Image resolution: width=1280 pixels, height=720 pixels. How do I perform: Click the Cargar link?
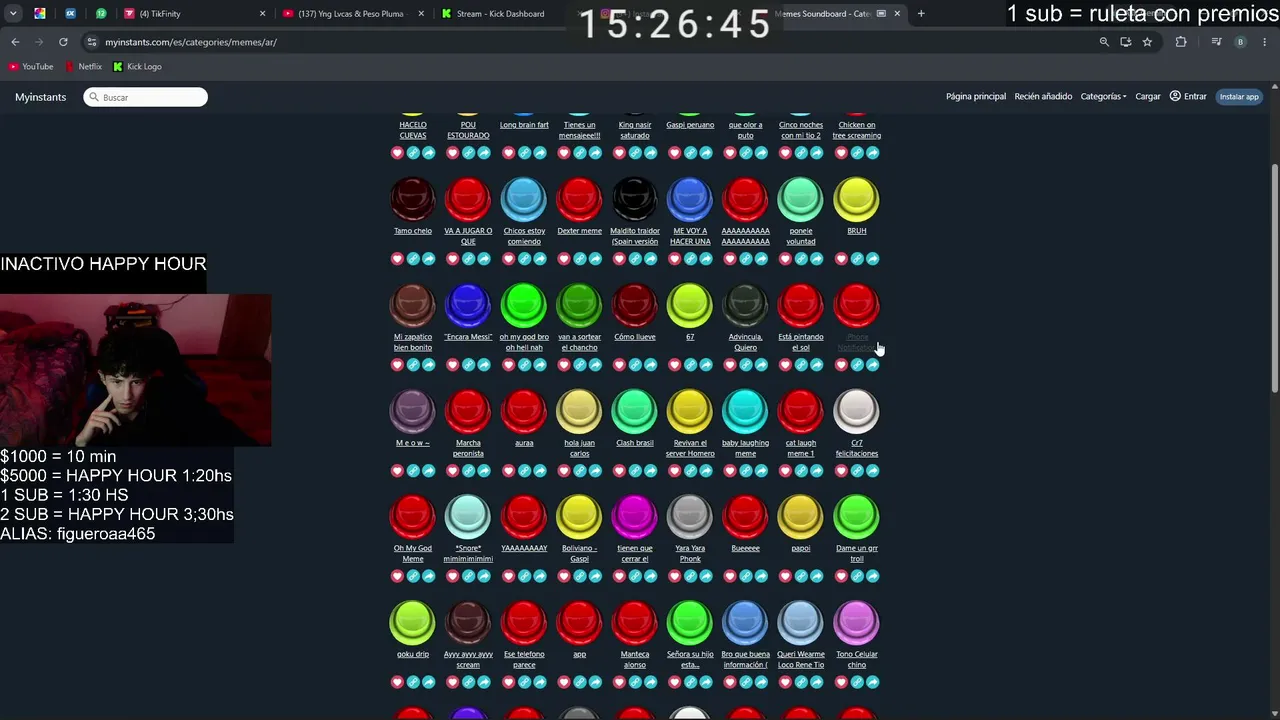point(1148,97)
